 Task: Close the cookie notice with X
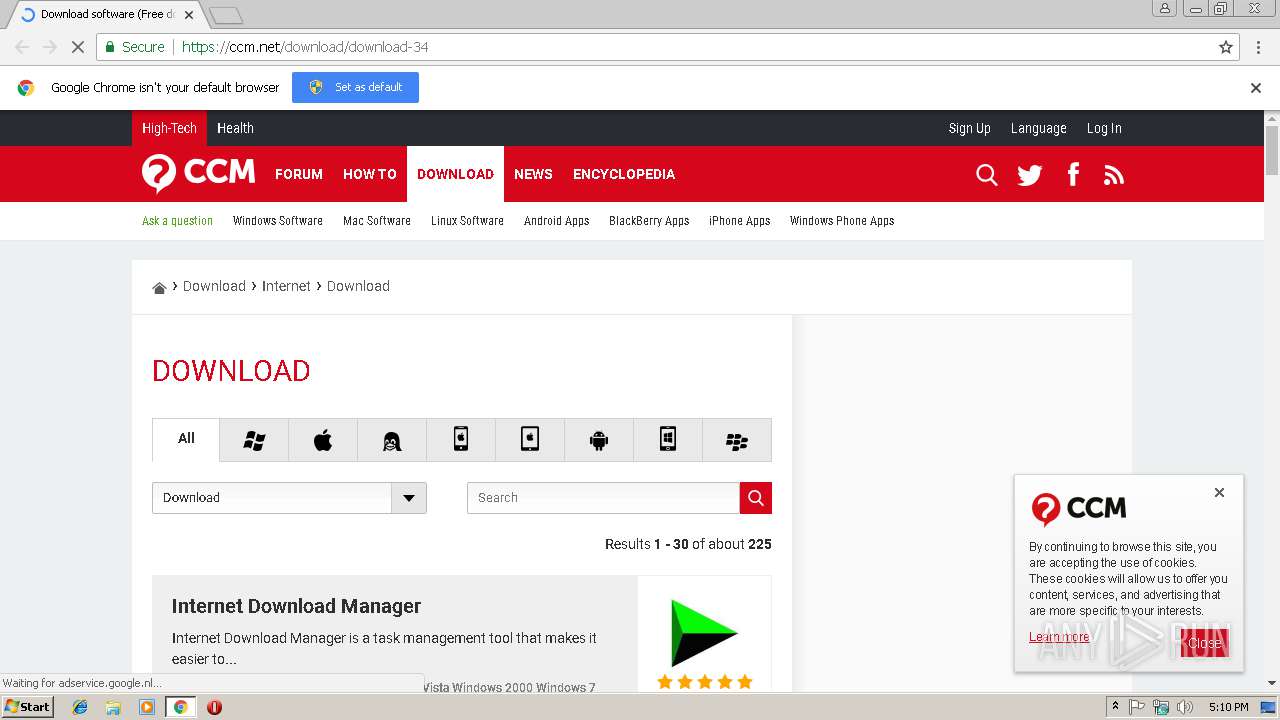tap(1219, 492)
